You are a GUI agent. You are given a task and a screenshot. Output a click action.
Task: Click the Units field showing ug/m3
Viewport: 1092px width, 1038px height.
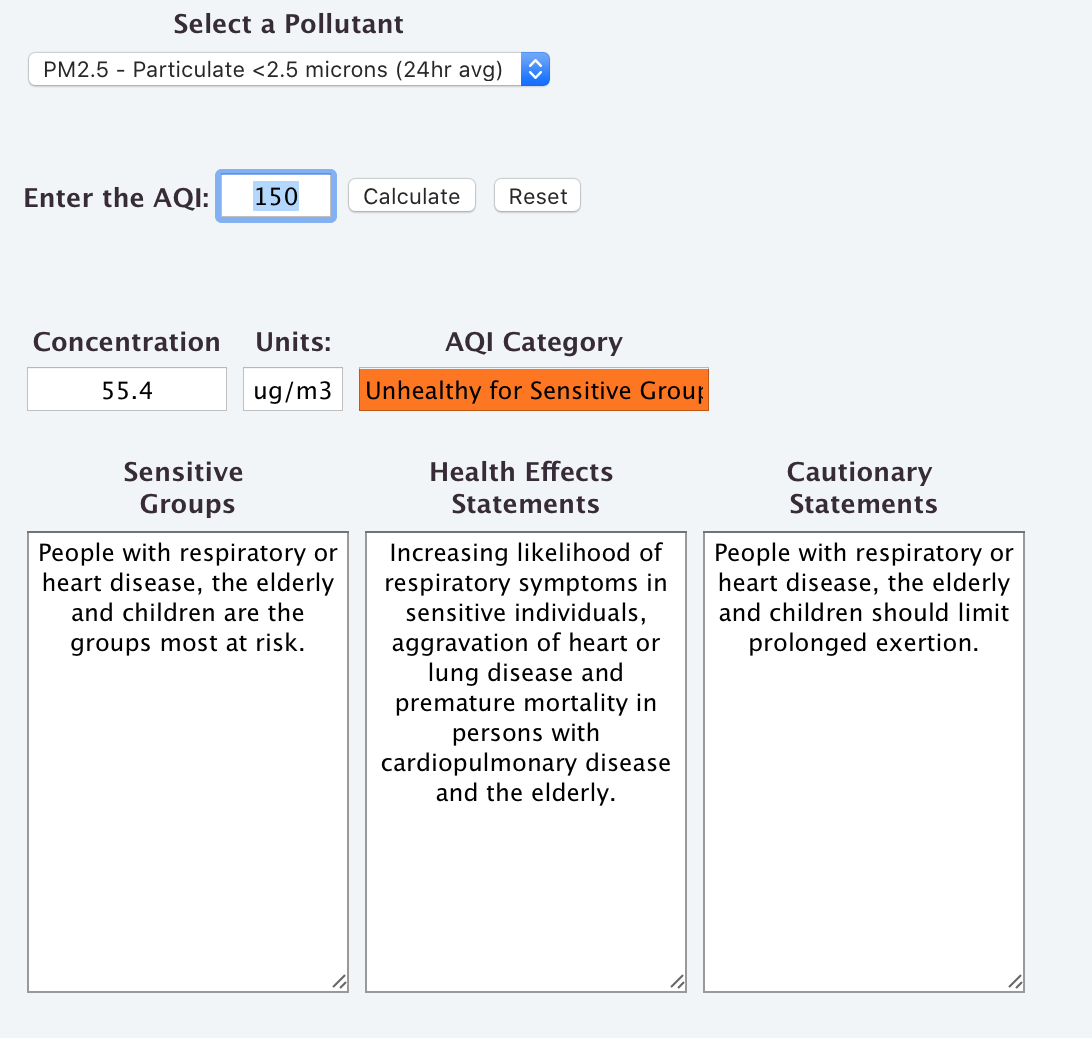293,390
